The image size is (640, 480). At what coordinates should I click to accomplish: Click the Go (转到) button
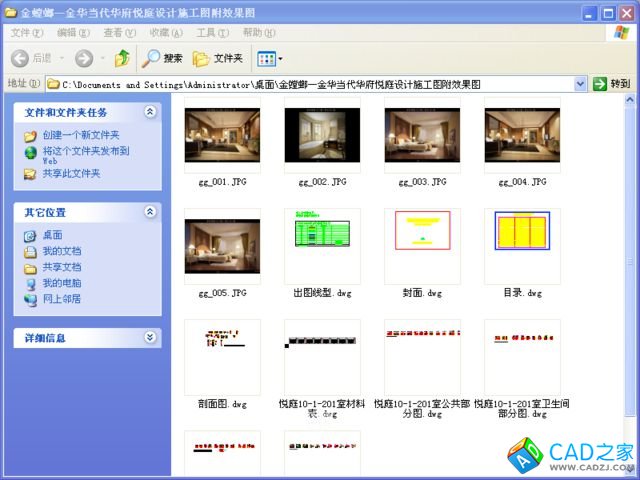611,84
